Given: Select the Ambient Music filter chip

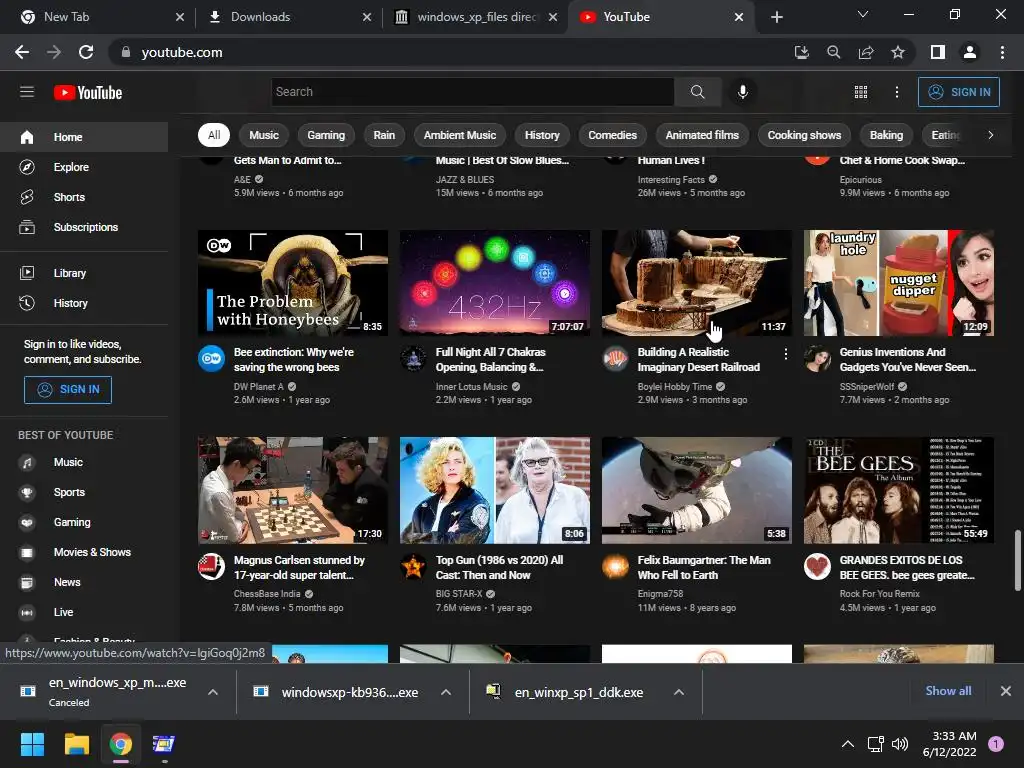Looking at the screenshot, I should point(460,135).
